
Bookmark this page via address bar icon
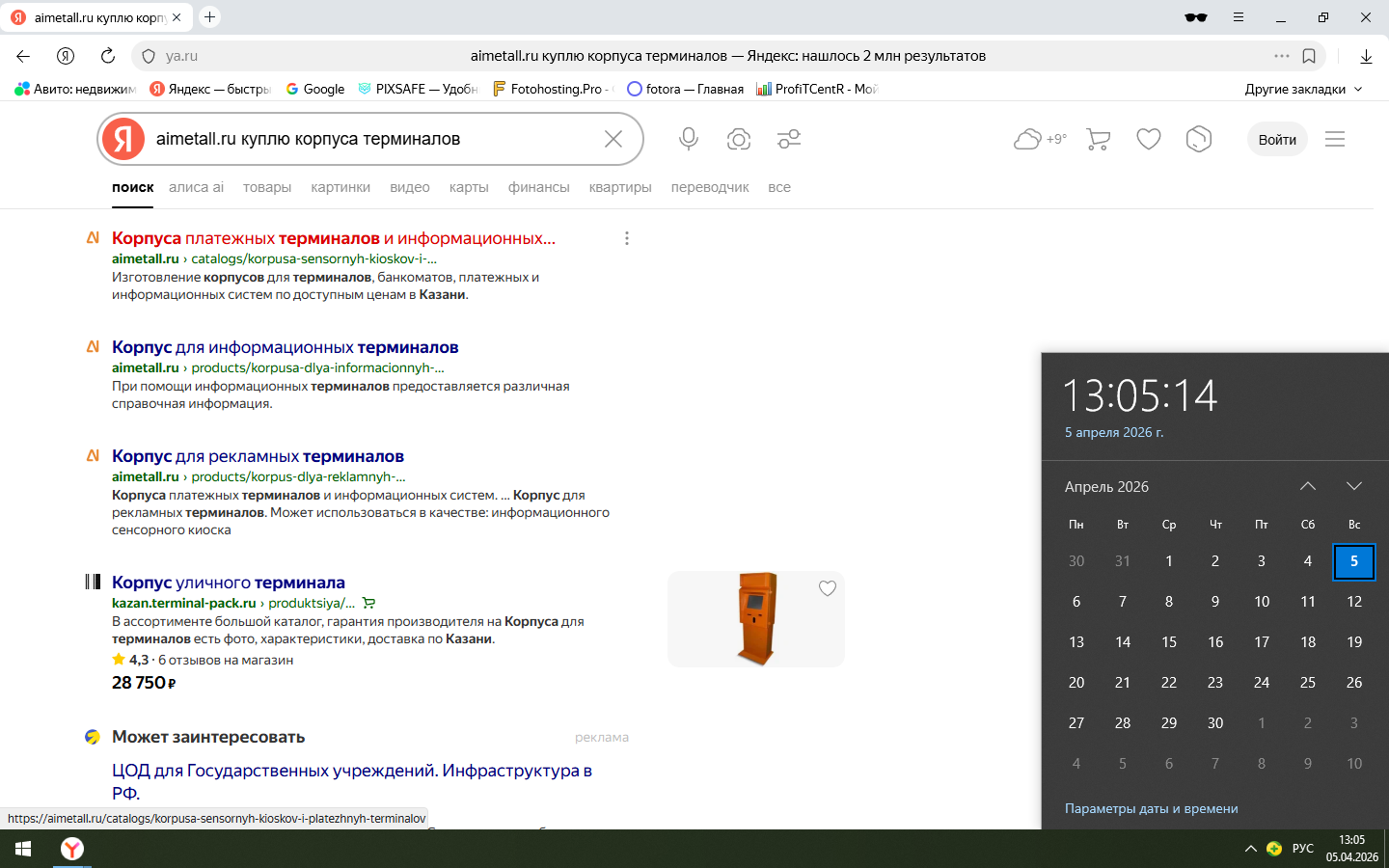(x=1309, y=56)
